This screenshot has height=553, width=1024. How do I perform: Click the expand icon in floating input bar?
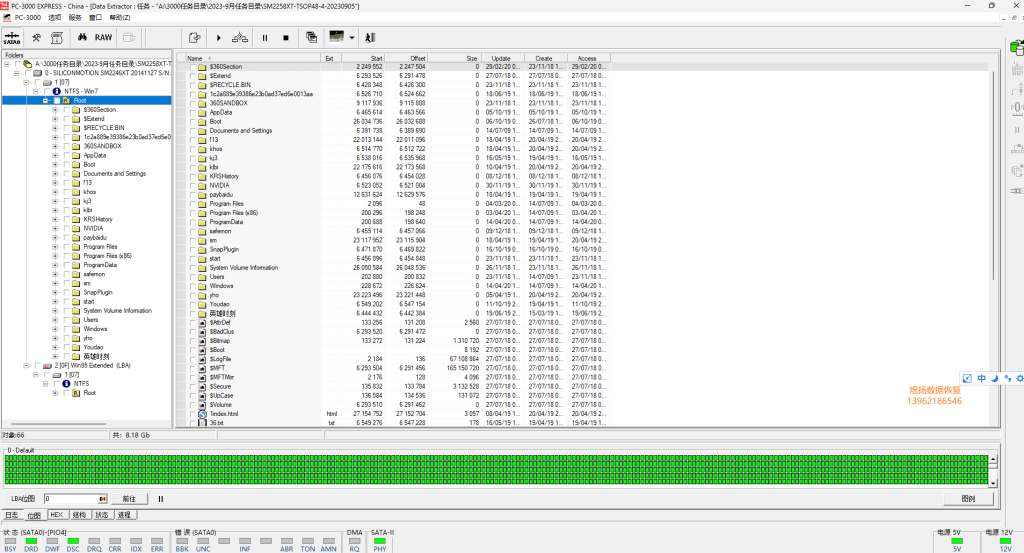point(967,378)
